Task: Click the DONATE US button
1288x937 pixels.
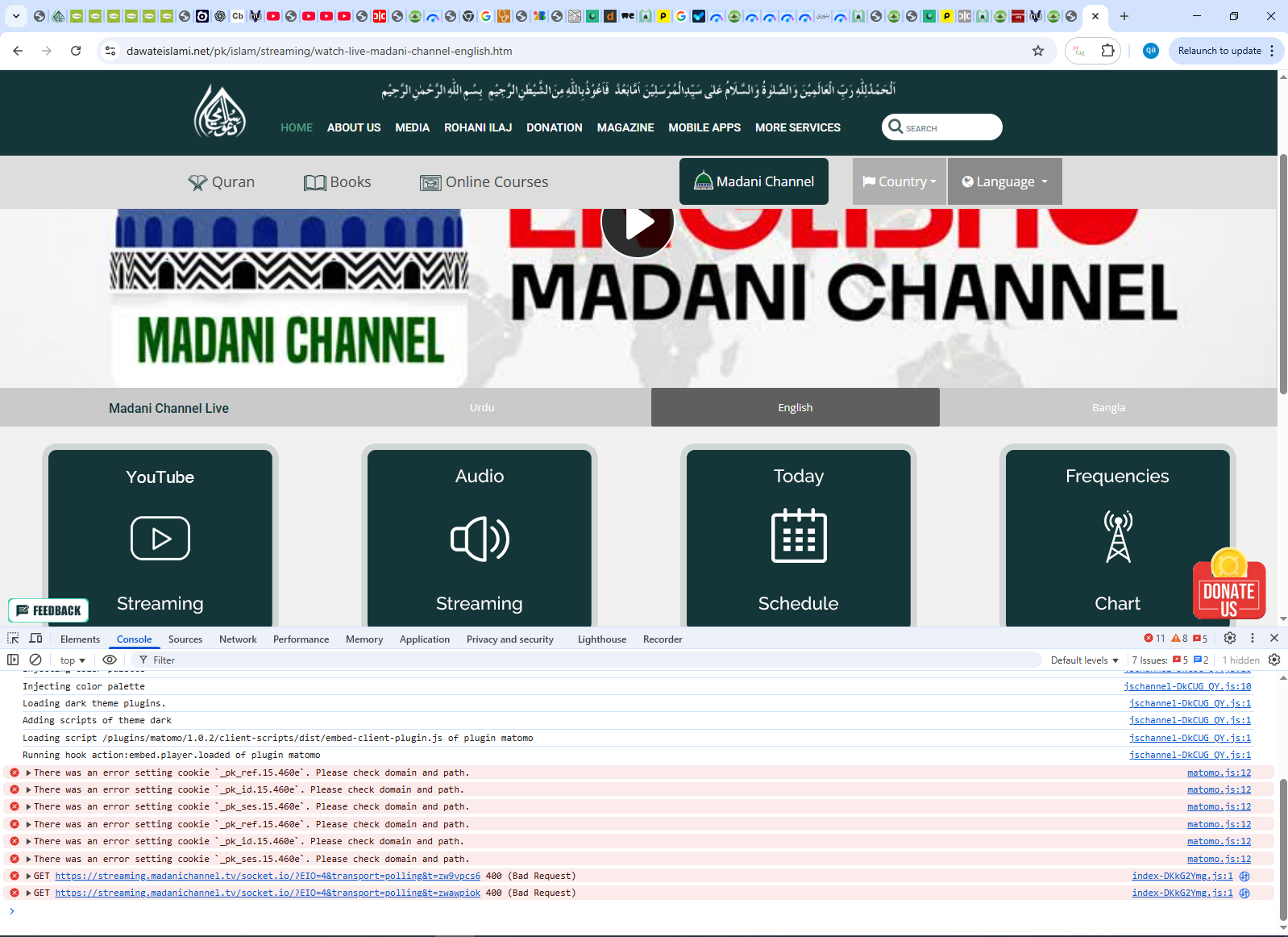Action: click(1228, 589)
